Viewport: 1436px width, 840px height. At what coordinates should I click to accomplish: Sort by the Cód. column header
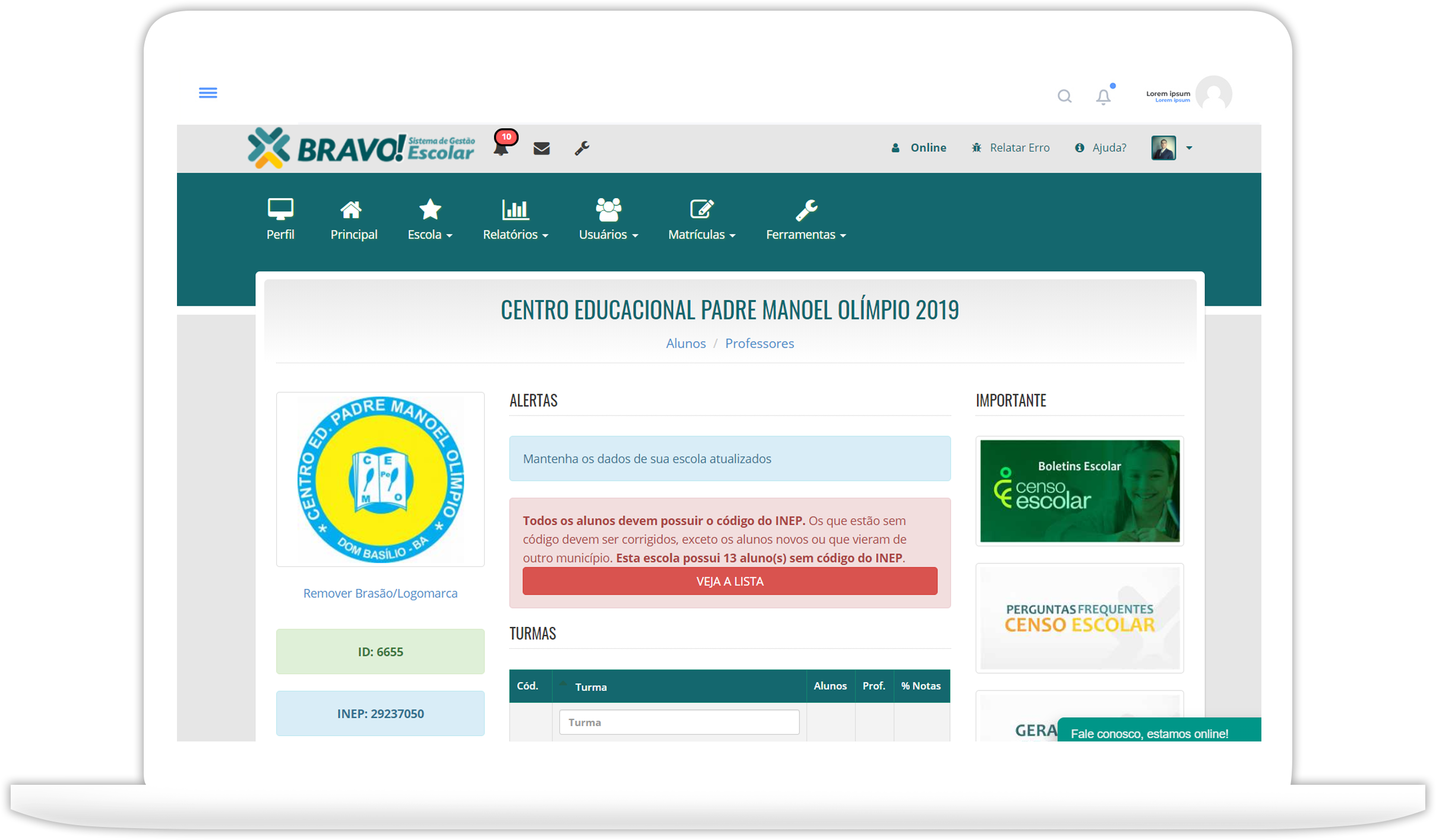point(530,686)
